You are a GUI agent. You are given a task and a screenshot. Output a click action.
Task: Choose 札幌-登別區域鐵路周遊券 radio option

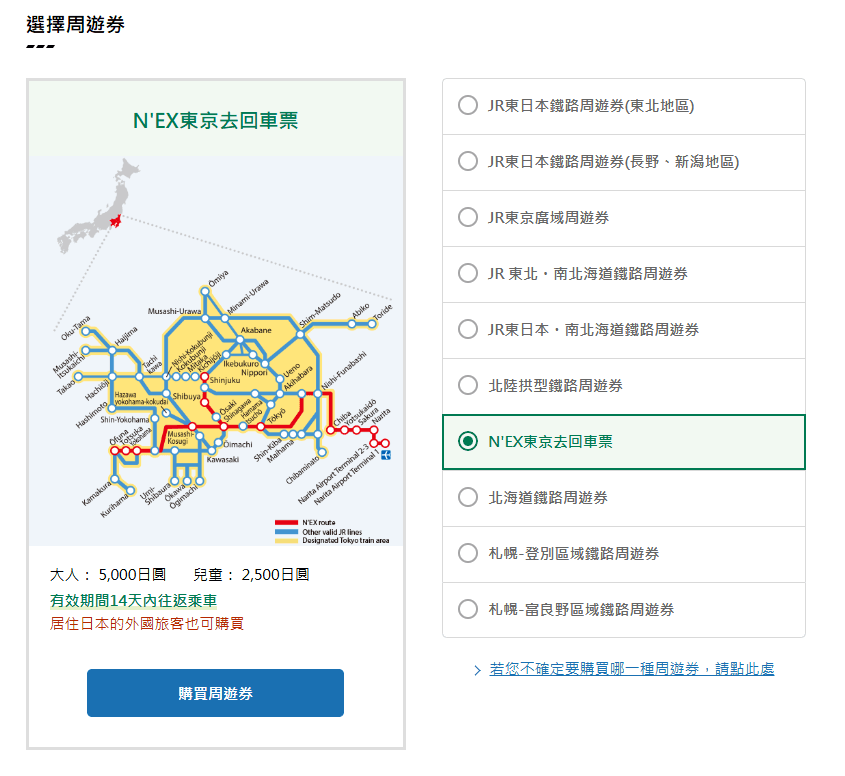coord(467,554)
